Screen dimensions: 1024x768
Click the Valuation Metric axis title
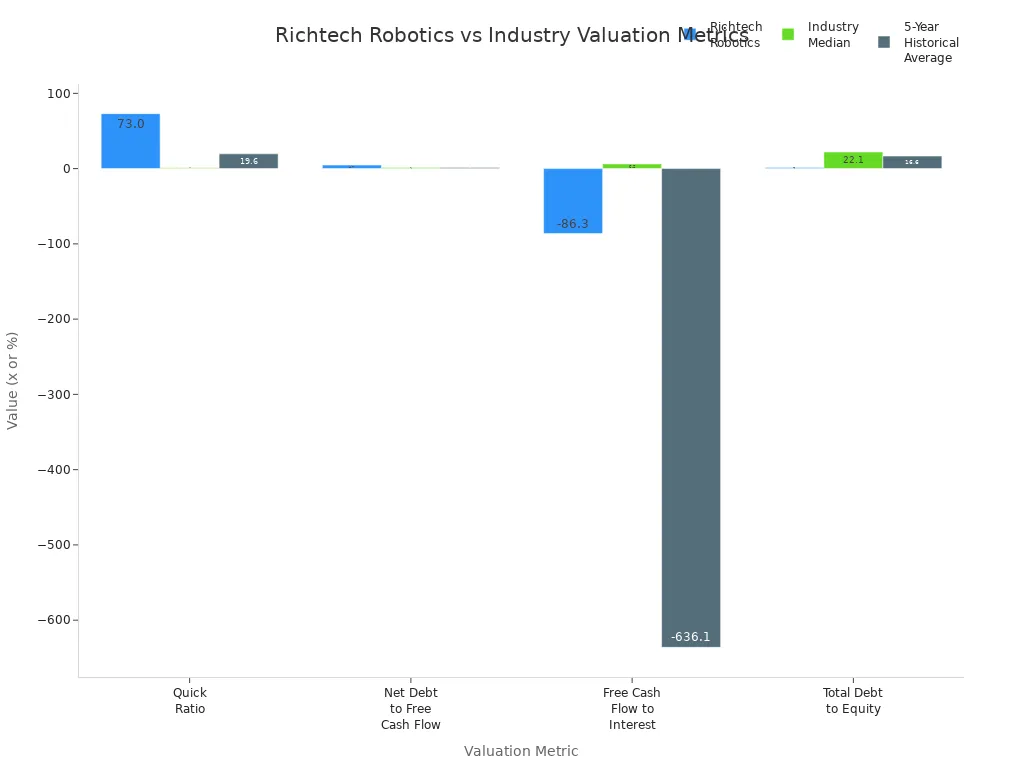(520, 751)
